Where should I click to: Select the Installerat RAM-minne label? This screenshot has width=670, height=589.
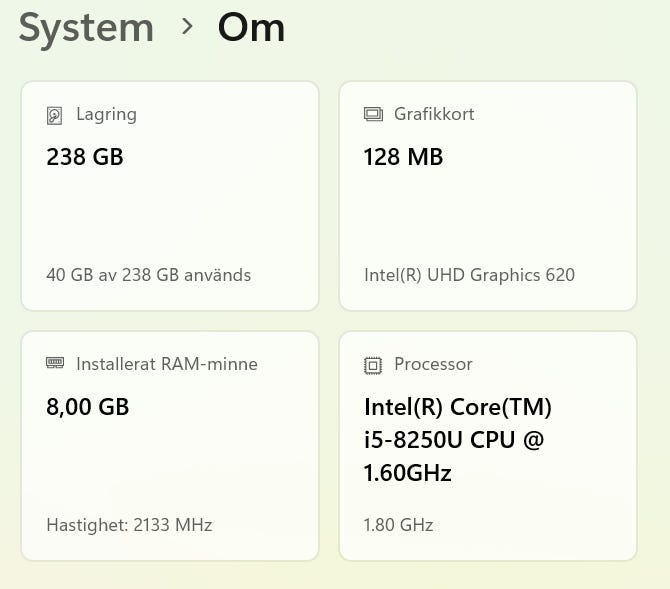[167, 364]
